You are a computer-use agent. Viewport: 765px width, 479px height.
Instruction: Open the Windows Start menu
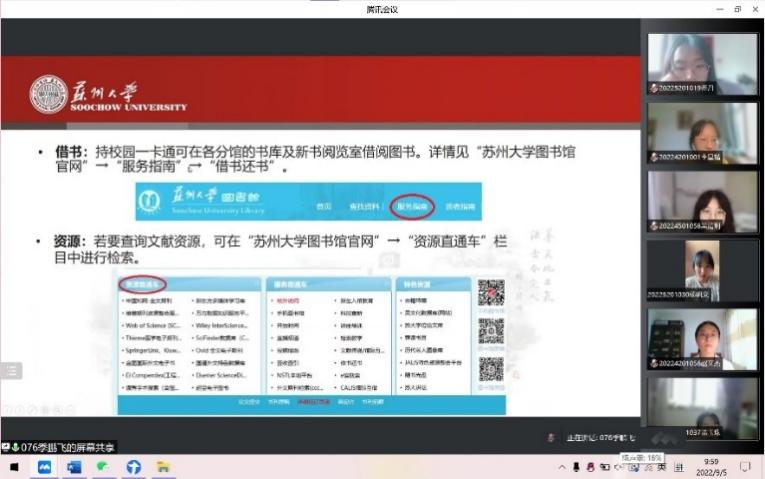pyautogui.click(x=15, y=467)
